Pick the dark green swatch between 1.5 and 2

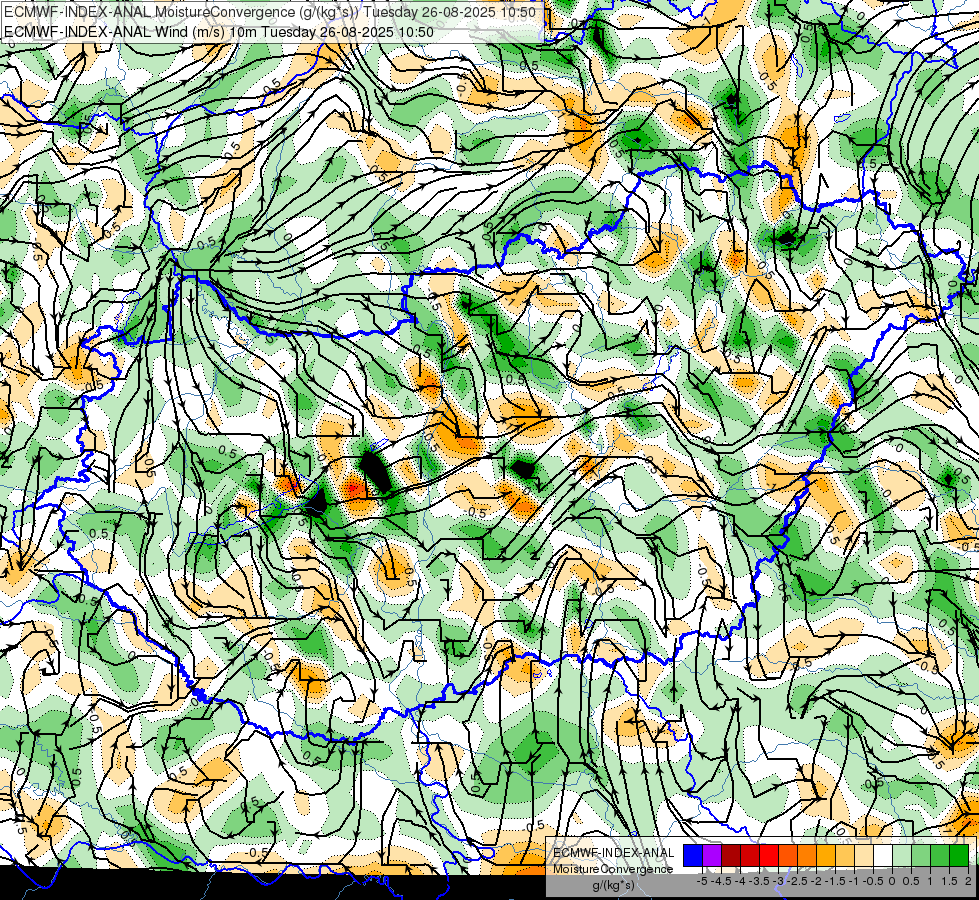(958, 855)
